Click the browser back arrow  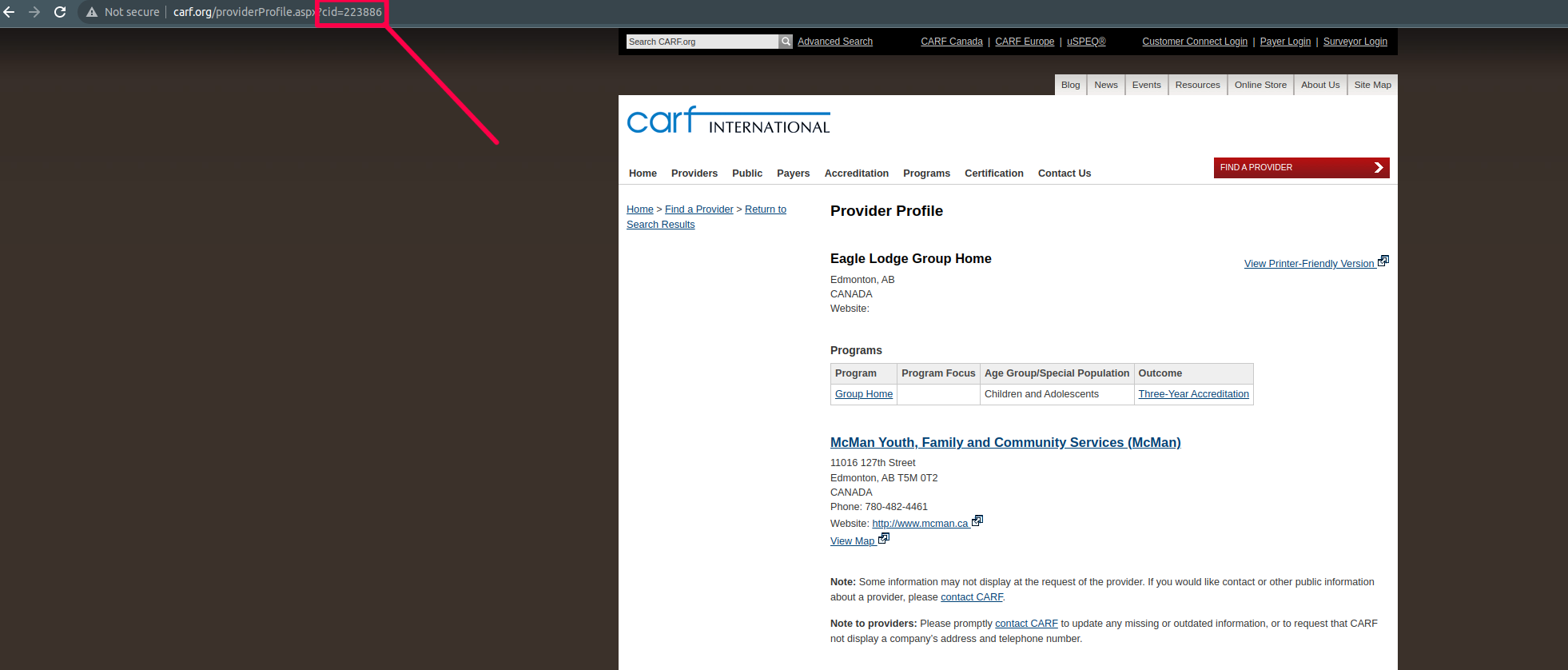(10, 12)
